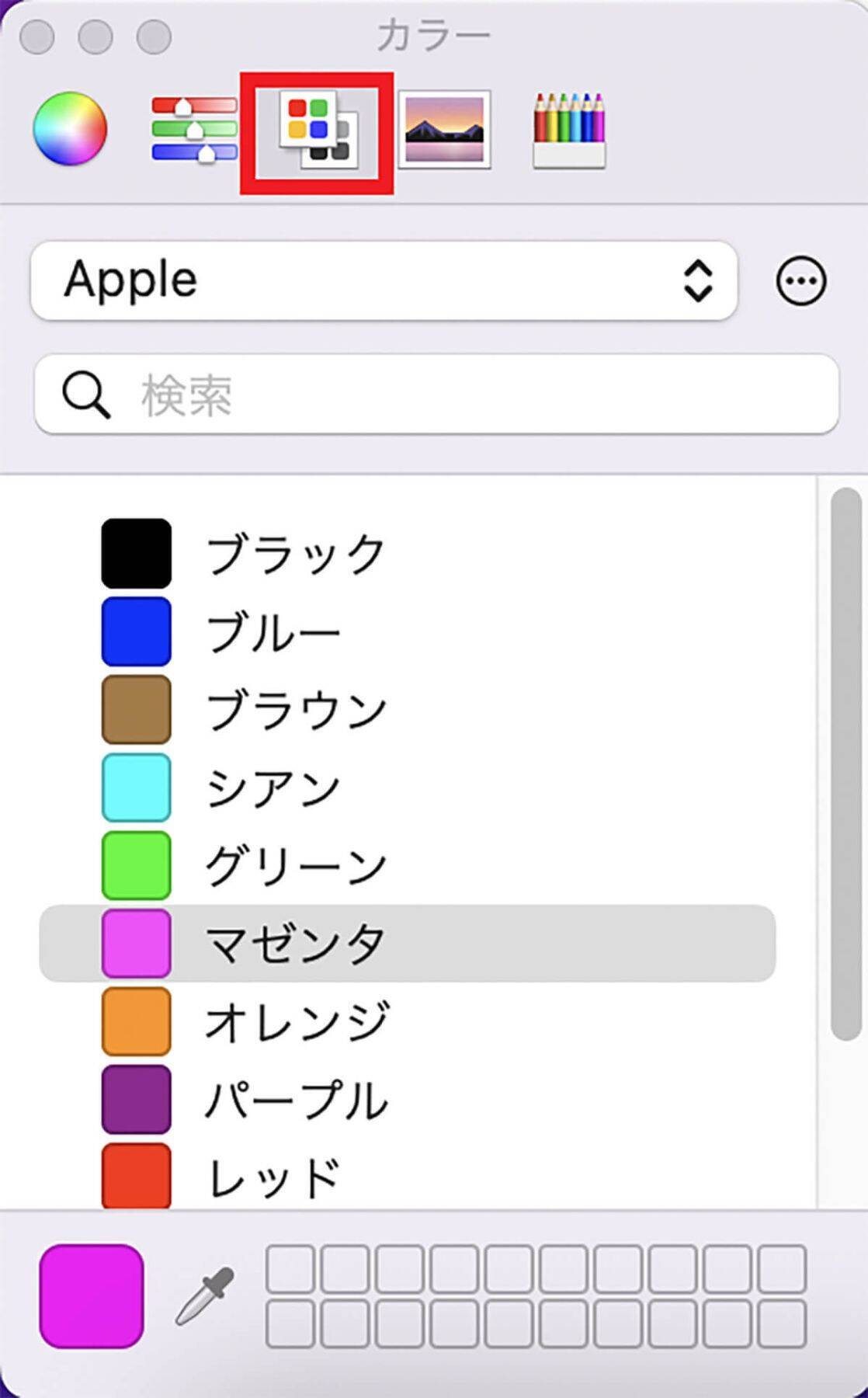Click the orange オレンジ swatch

137,1021
